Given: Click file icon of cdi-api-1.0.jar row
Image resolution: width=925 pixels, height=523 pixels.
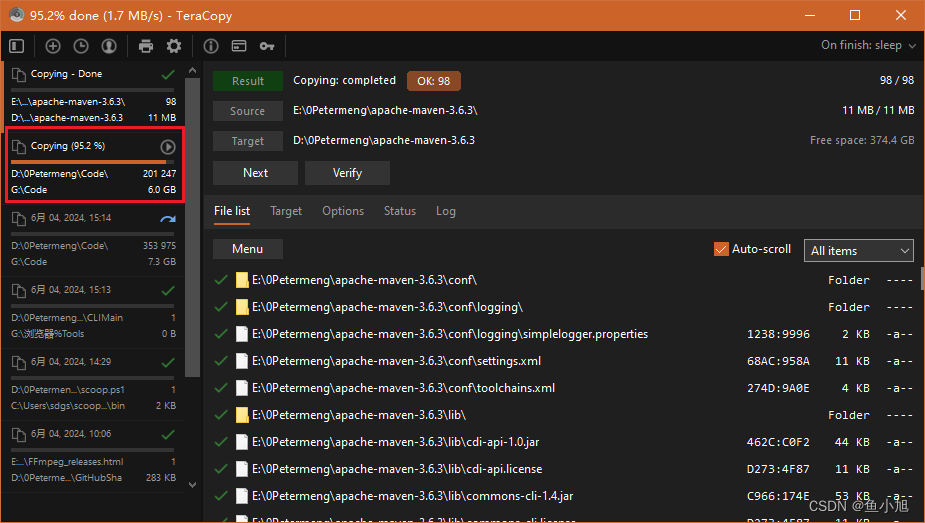Looking at the screenshot, I should (x=242, y=442).
